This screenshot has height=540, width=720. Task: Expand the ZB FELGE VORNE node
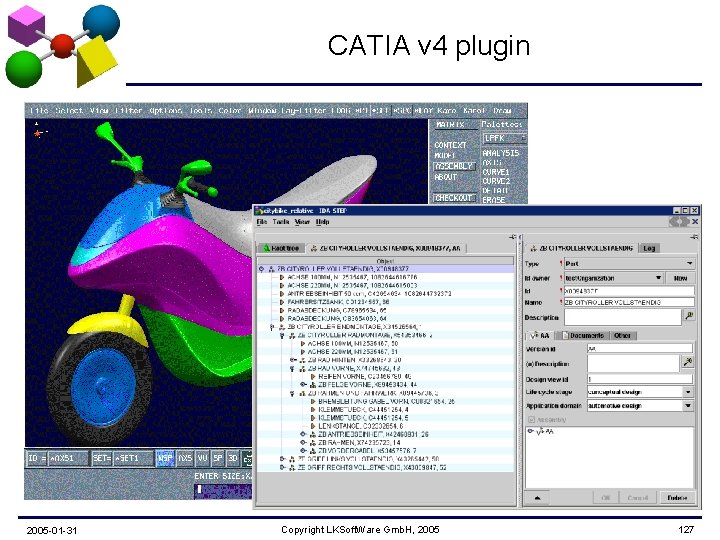click(x=303, y=385)
